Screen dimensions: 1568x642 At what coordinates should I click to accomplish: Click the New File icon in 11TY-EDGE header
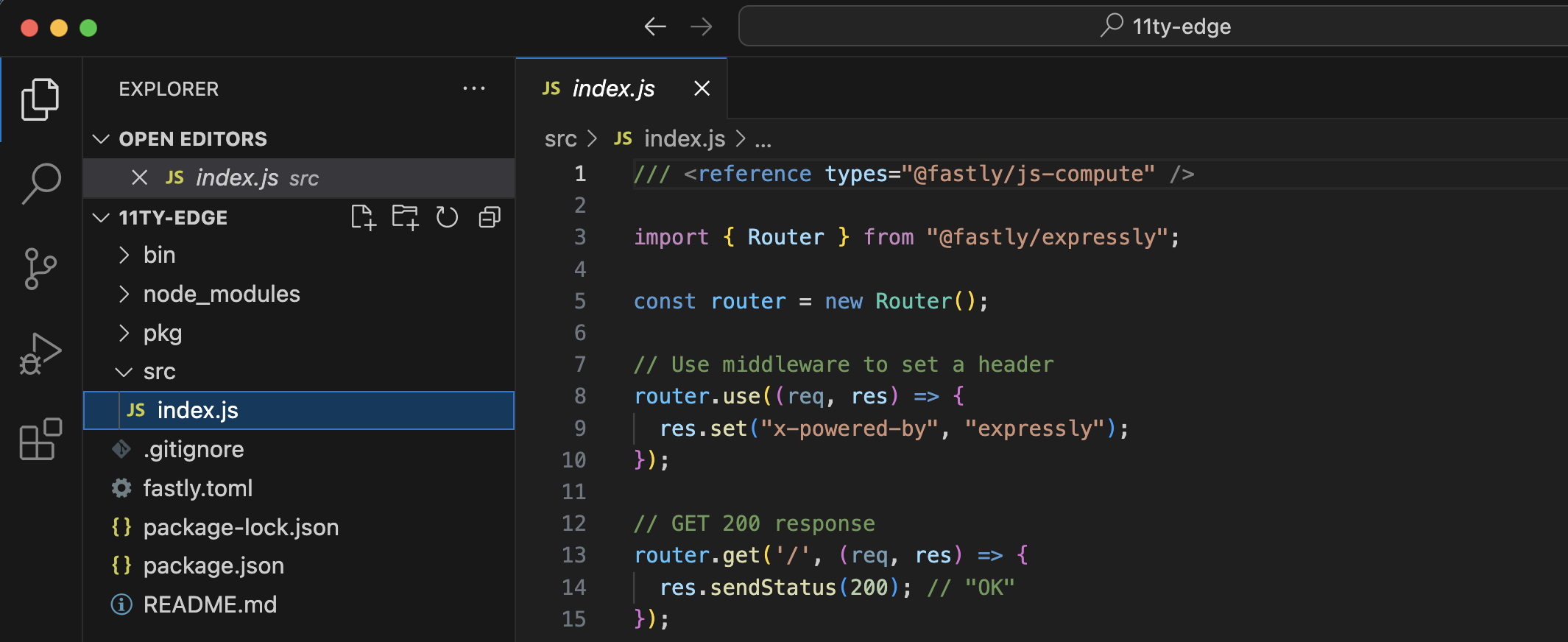[363, 217]
